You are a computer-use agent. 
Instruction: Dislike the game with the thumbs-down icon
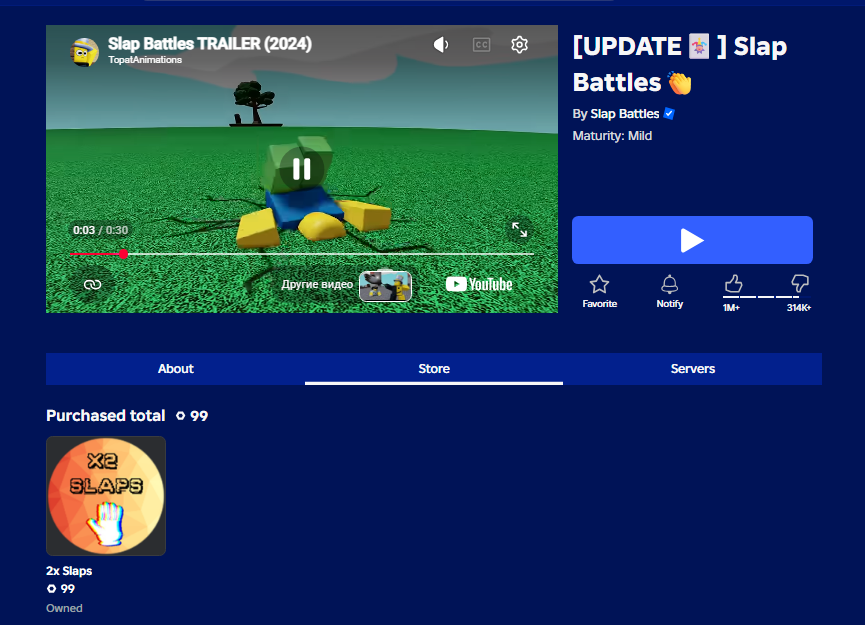click(799, 284)
